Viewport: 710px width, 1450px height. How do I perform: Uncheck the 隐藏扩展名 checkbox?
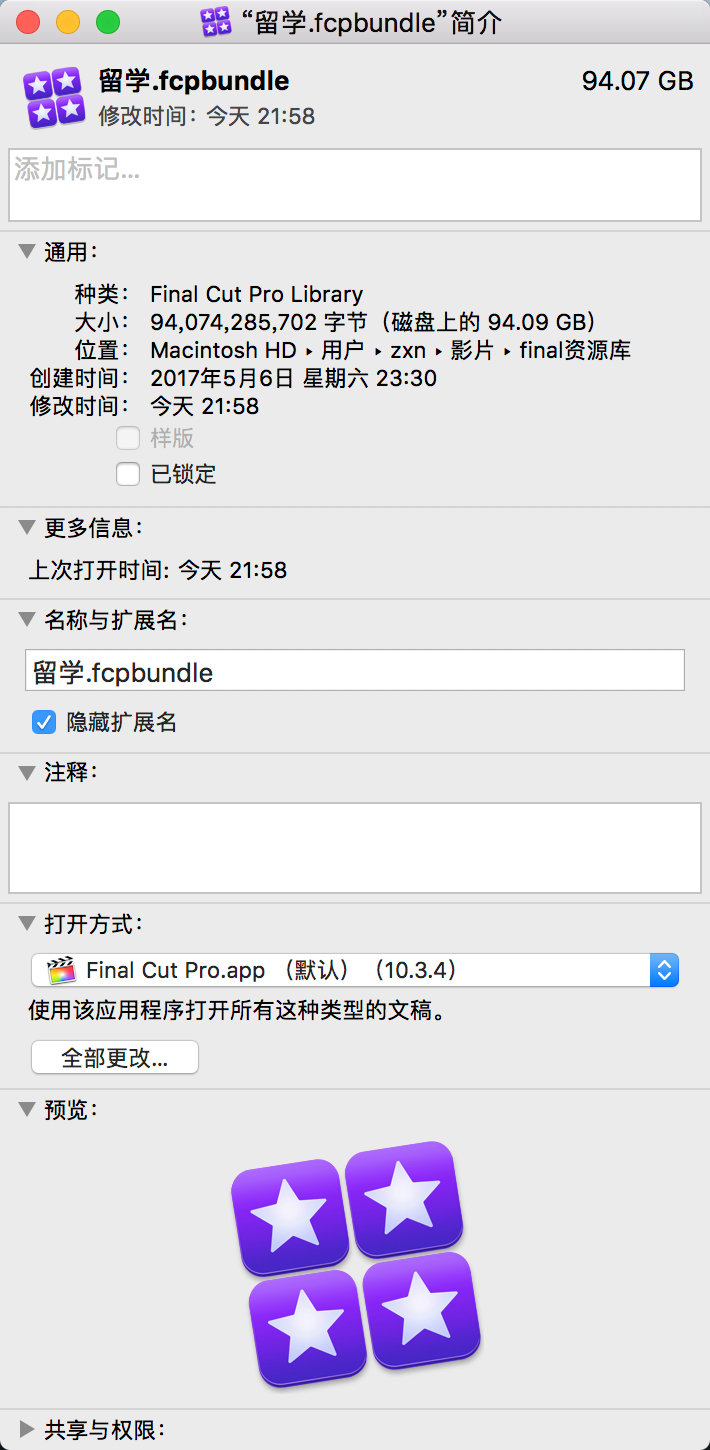[x=44, y=722]
